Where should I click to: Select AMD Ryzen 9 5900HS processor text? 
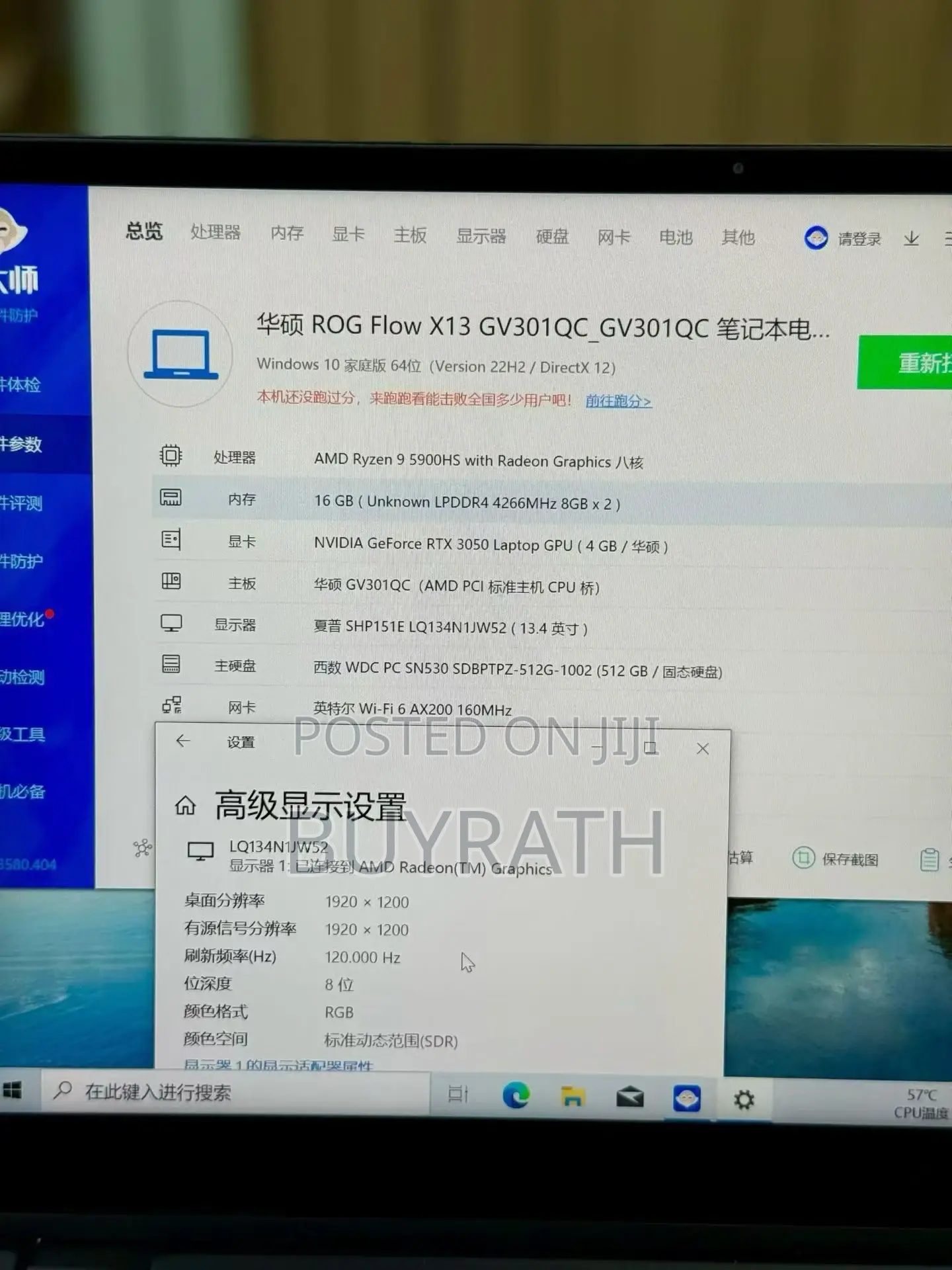pyautogui.click(x=479, y=460)
